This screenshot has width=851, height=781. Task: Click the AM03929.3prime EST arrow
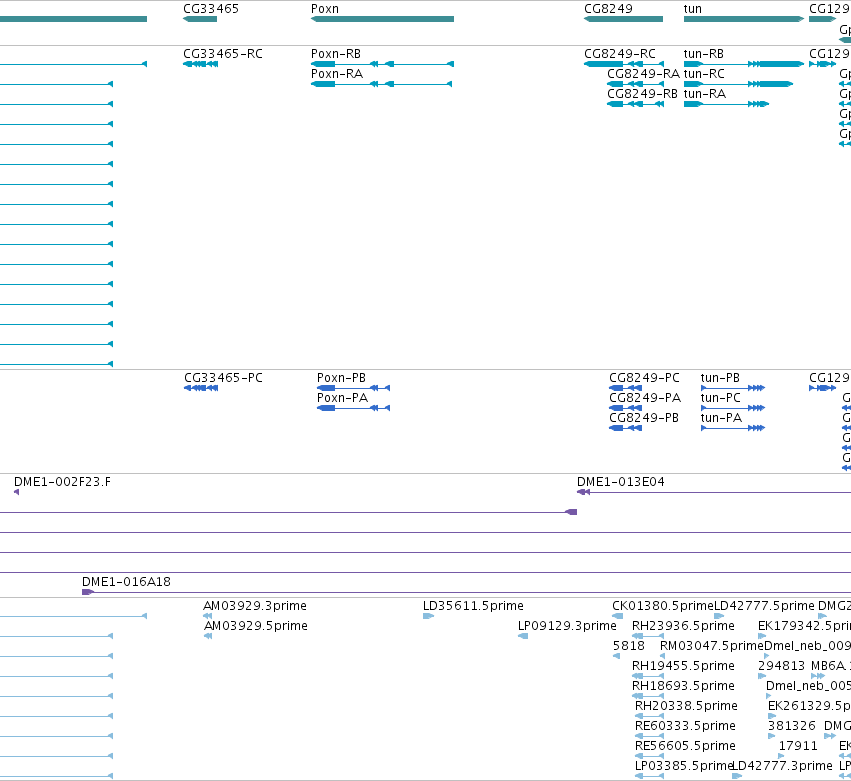207,616
